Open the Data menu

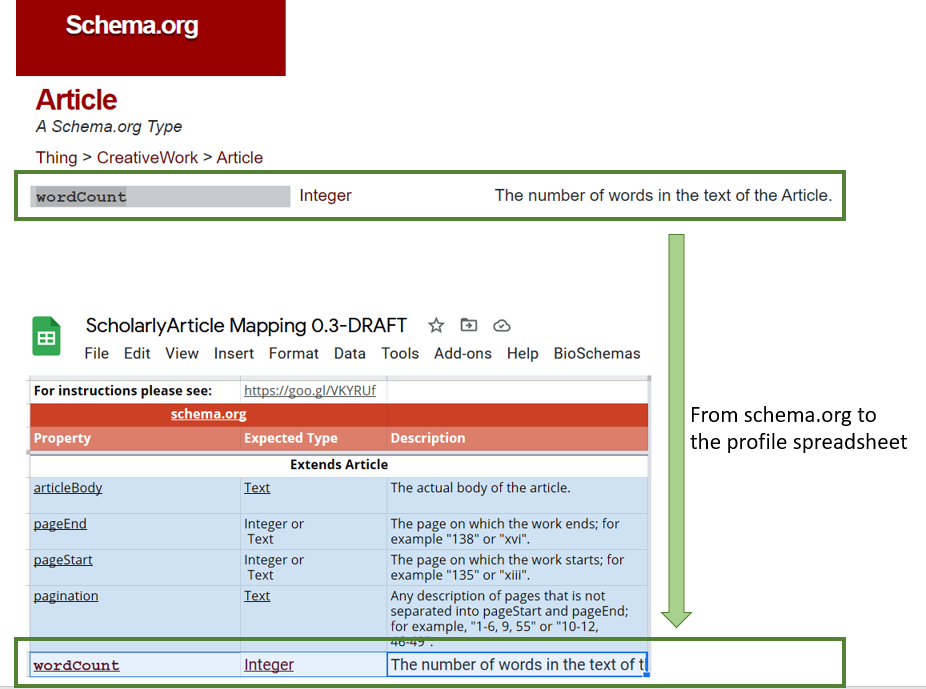(349, 353)
